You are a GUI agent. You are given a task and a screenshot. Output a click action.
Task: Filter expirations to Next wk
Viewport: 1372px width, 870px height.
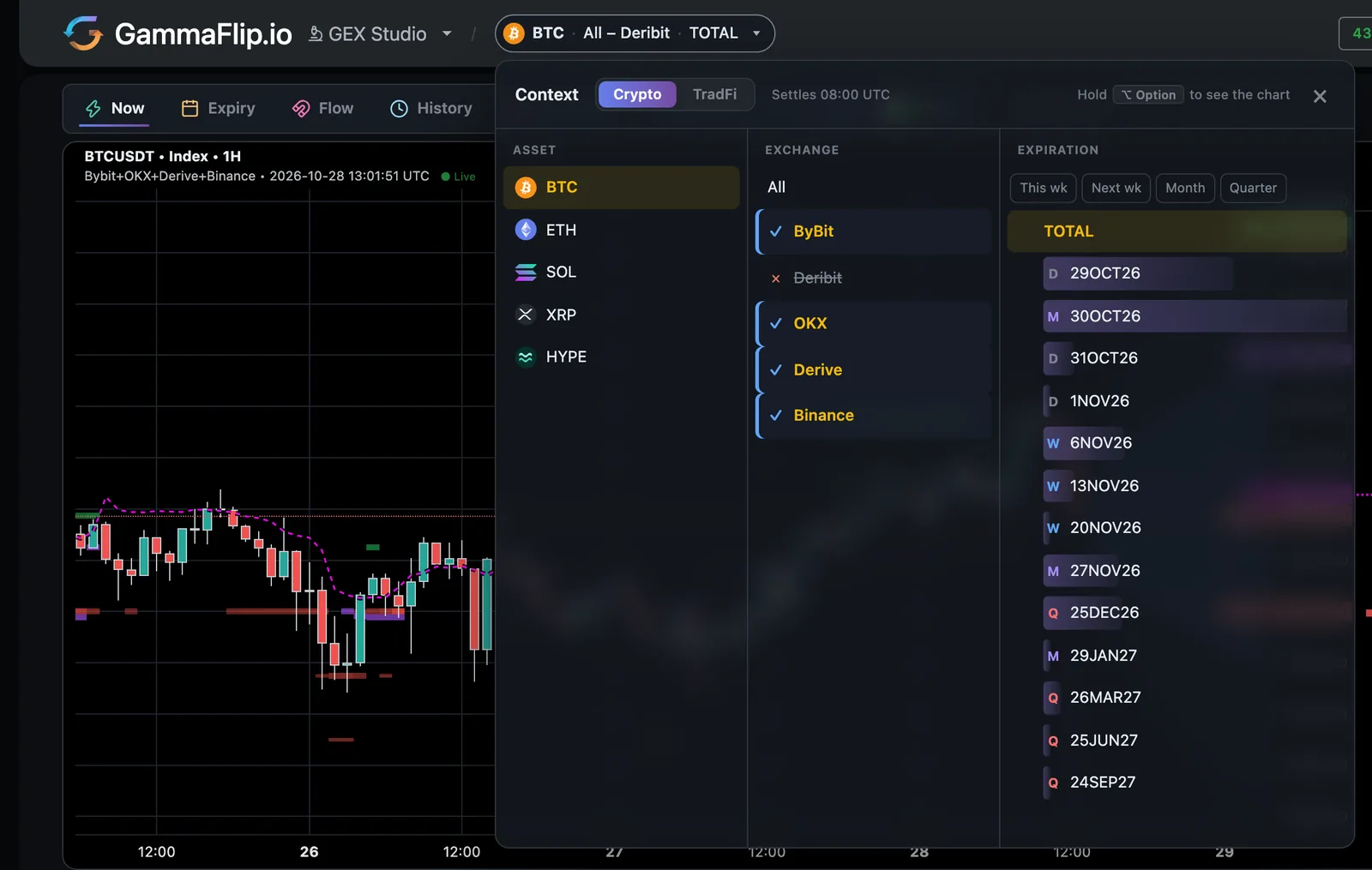click(x=1116, y=188)
